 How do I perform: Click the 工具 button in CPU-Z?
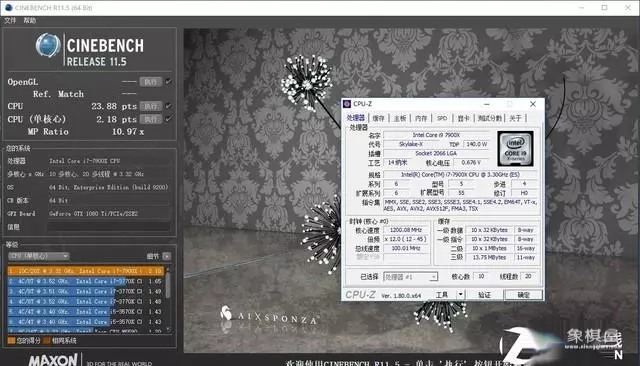(x=442, y=295)
